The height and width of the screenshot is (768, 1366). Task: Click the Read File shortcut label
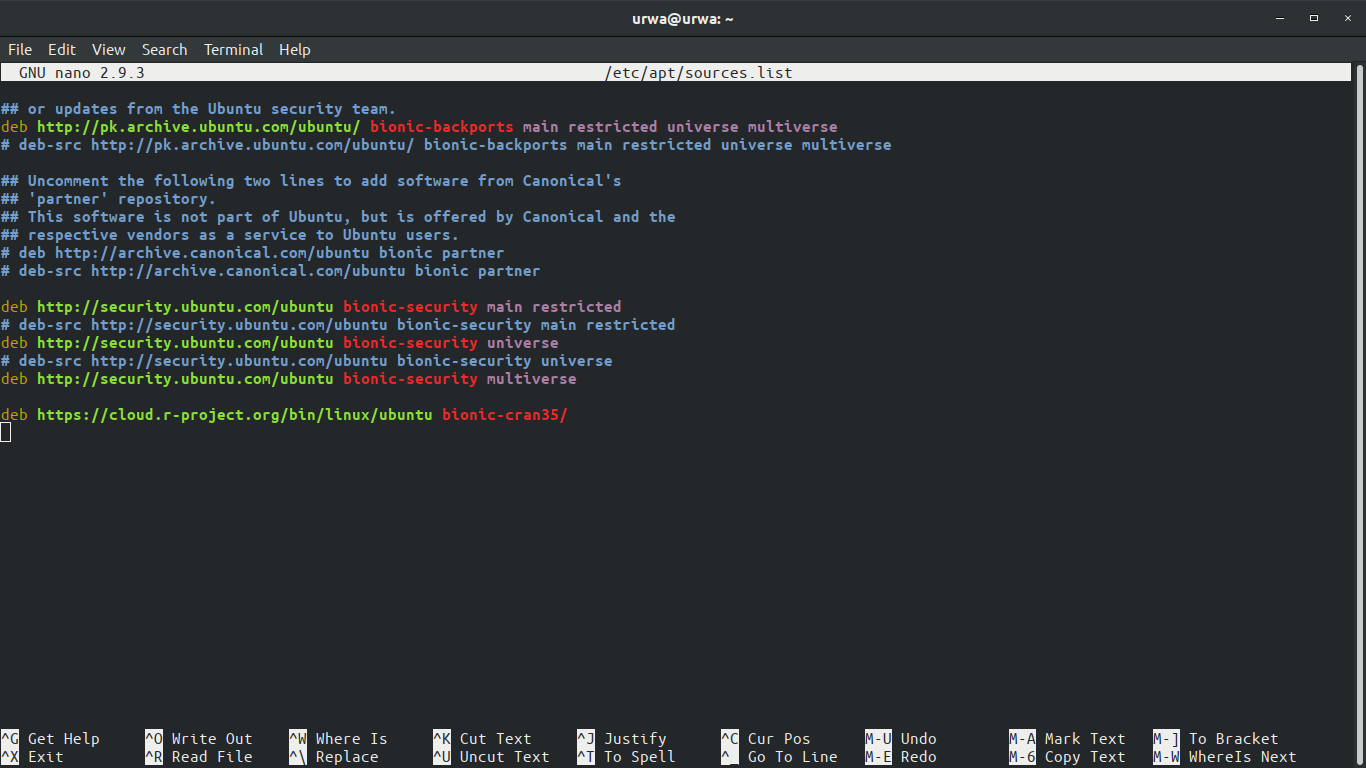(212, 757)
